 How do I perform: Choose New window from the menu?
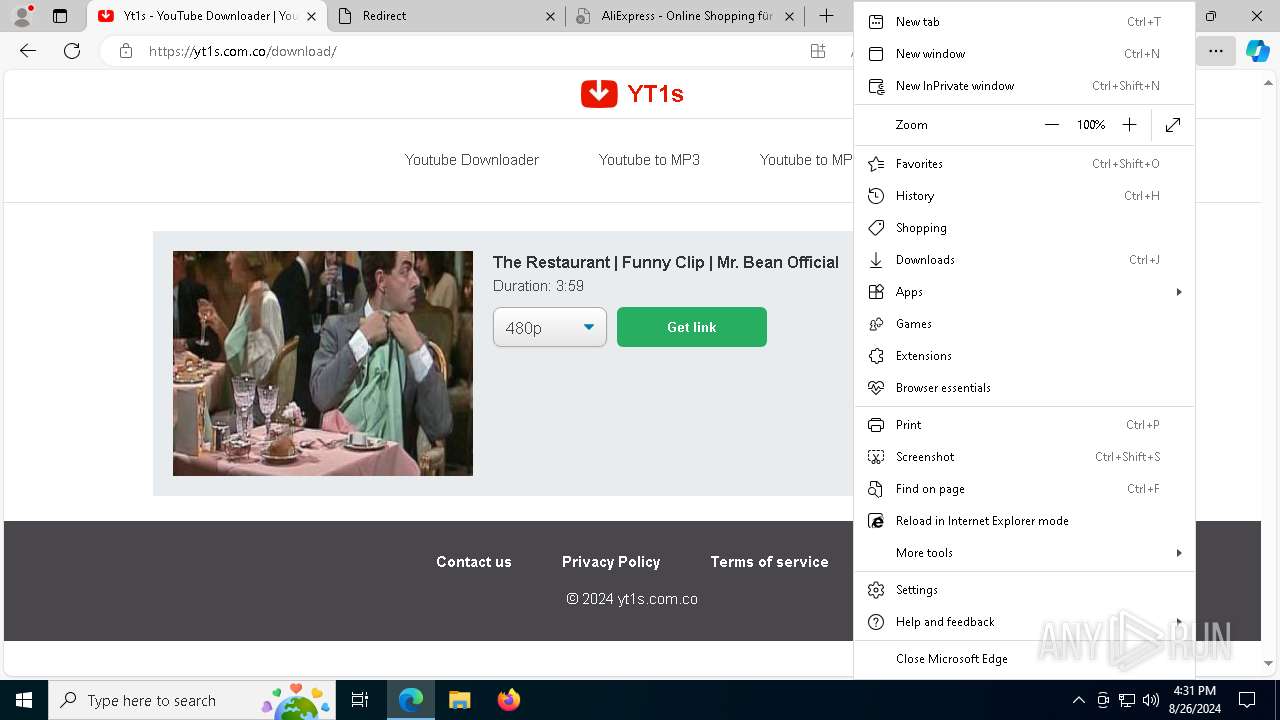coord(1024,54)
